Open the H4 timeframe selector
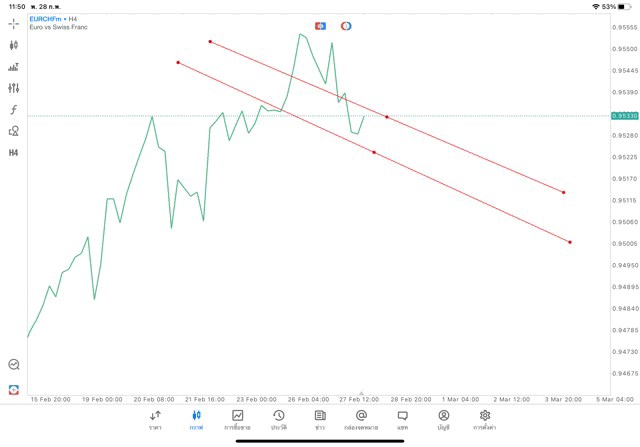The width and height of the screenshot is (640, 447). pyautogui.click(x=14, y=153)
